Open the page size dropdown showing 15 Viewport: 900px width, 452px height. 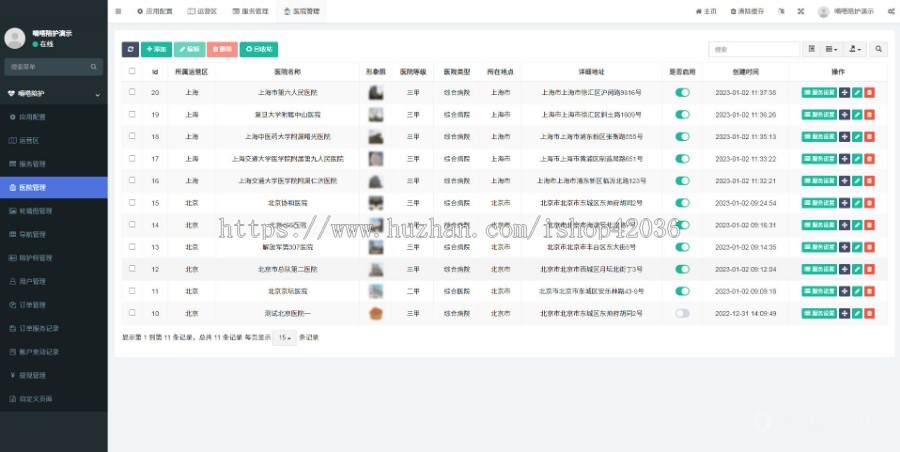click(x=286, y=338)
